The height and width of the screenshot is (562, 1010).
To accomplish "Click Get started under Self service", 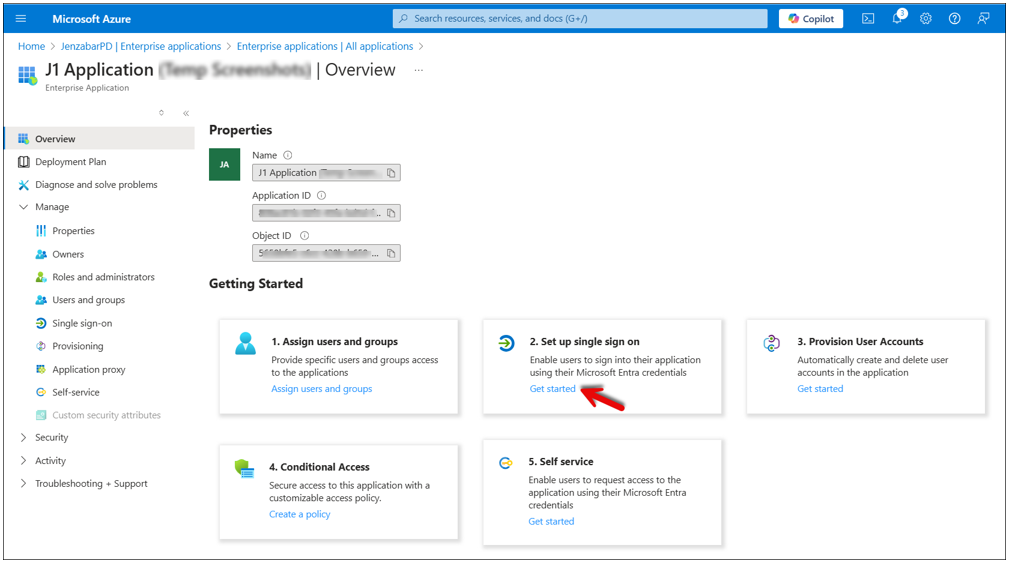I will click(551, 521).
